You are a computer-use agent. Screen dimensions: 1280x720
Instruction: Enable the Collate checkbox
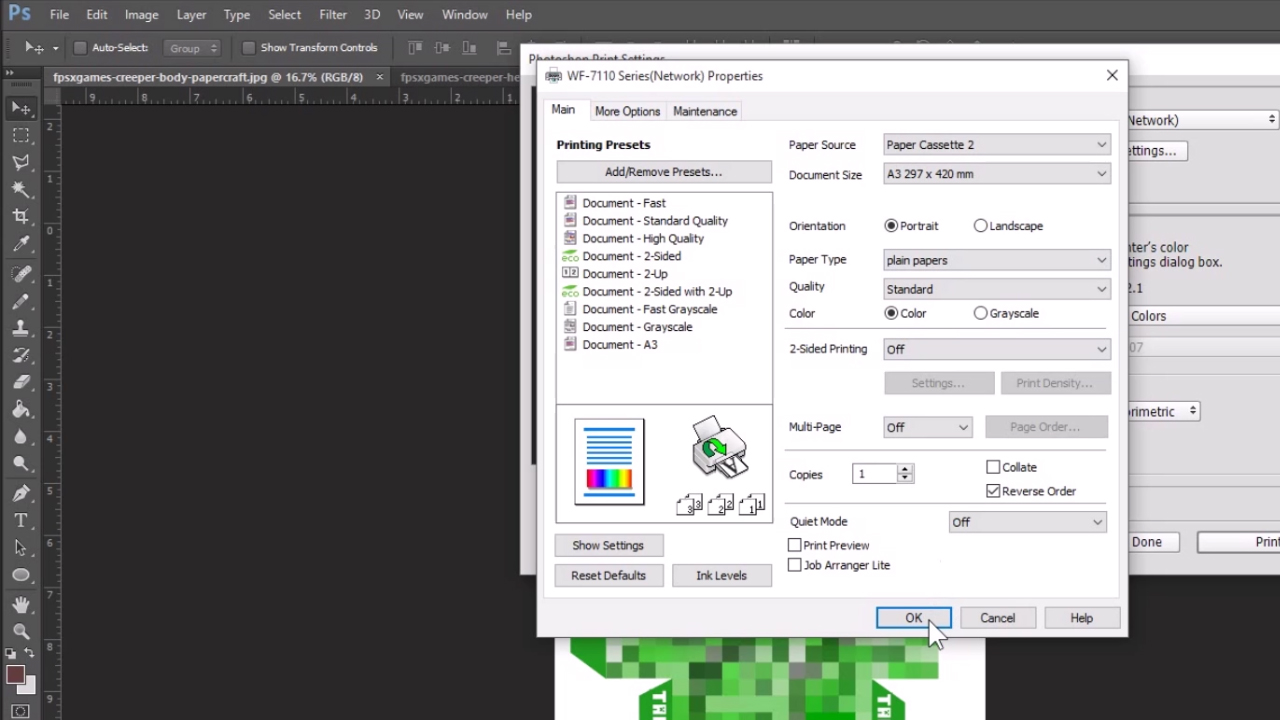click(993, 467)
